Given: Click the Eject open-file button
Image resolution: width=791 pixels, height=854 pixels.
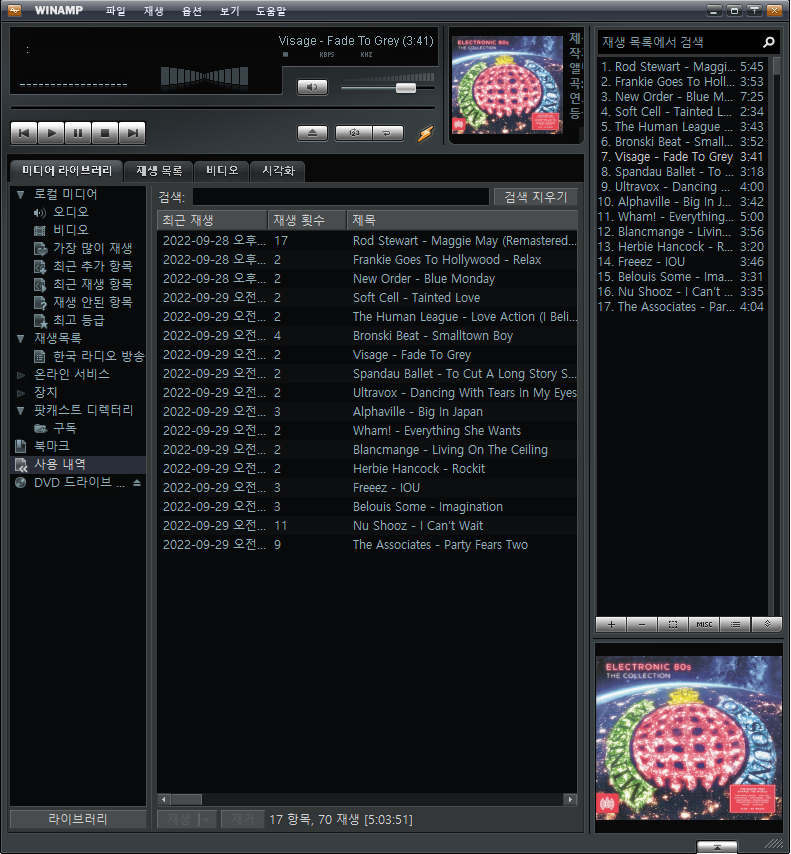Looking at the screenshot, I should (312, 133).
